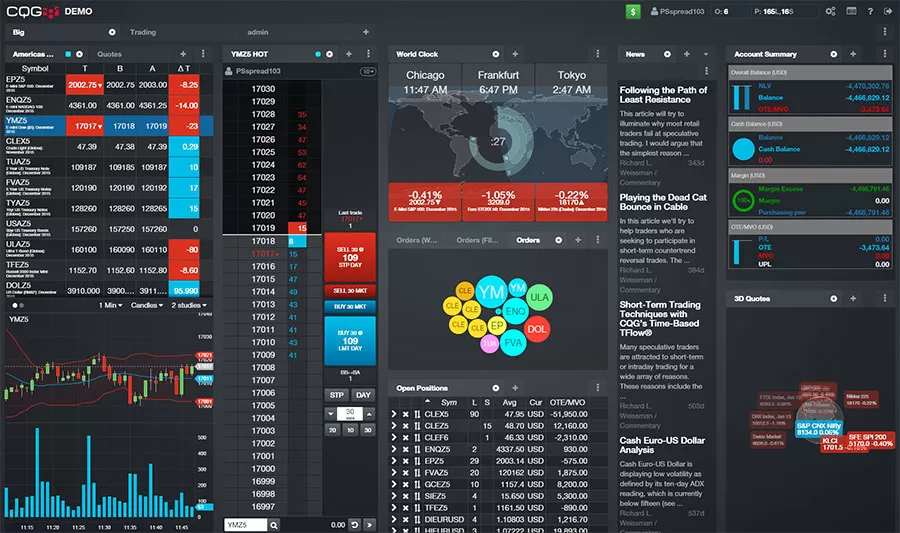Switch to the Quotes tab
This screenshot has height=533, width=900.
point(109,54)
